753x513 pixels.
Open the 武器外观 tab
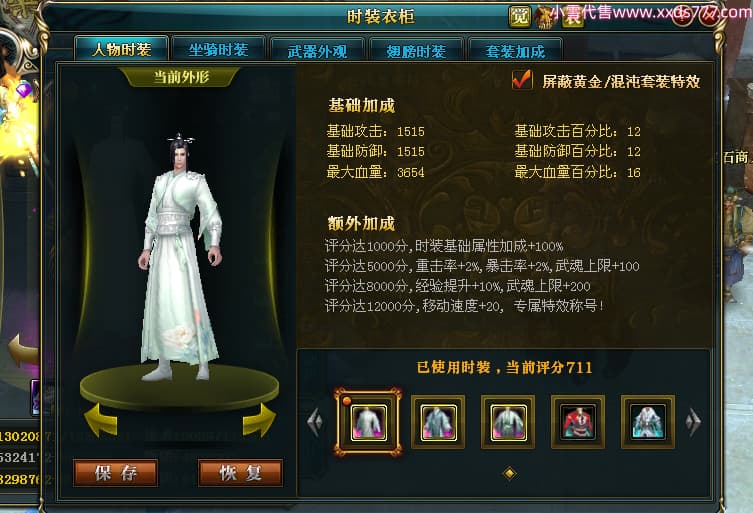pos(317,50)
